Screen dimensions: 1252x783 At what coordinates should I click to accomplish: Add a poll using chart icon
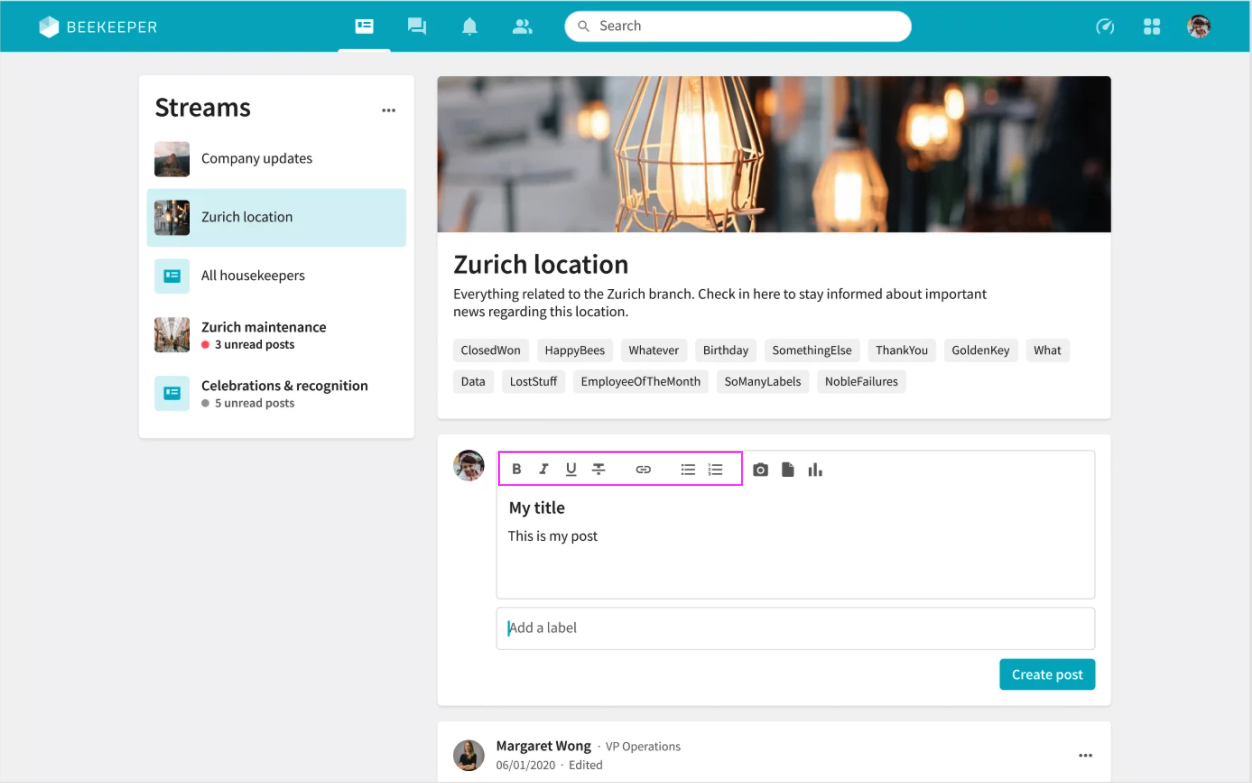pos(815,469)
